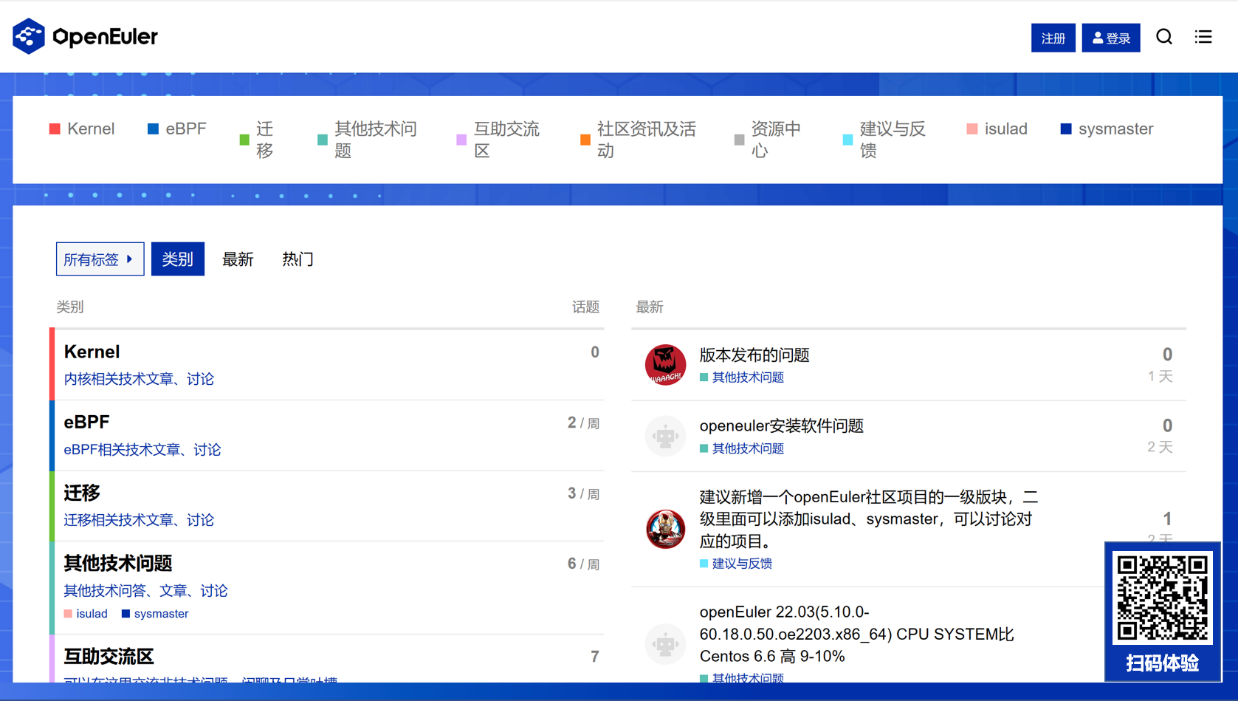Switch to the 热门 tab
Screen dimensions: 1238x701
(298, 259)
